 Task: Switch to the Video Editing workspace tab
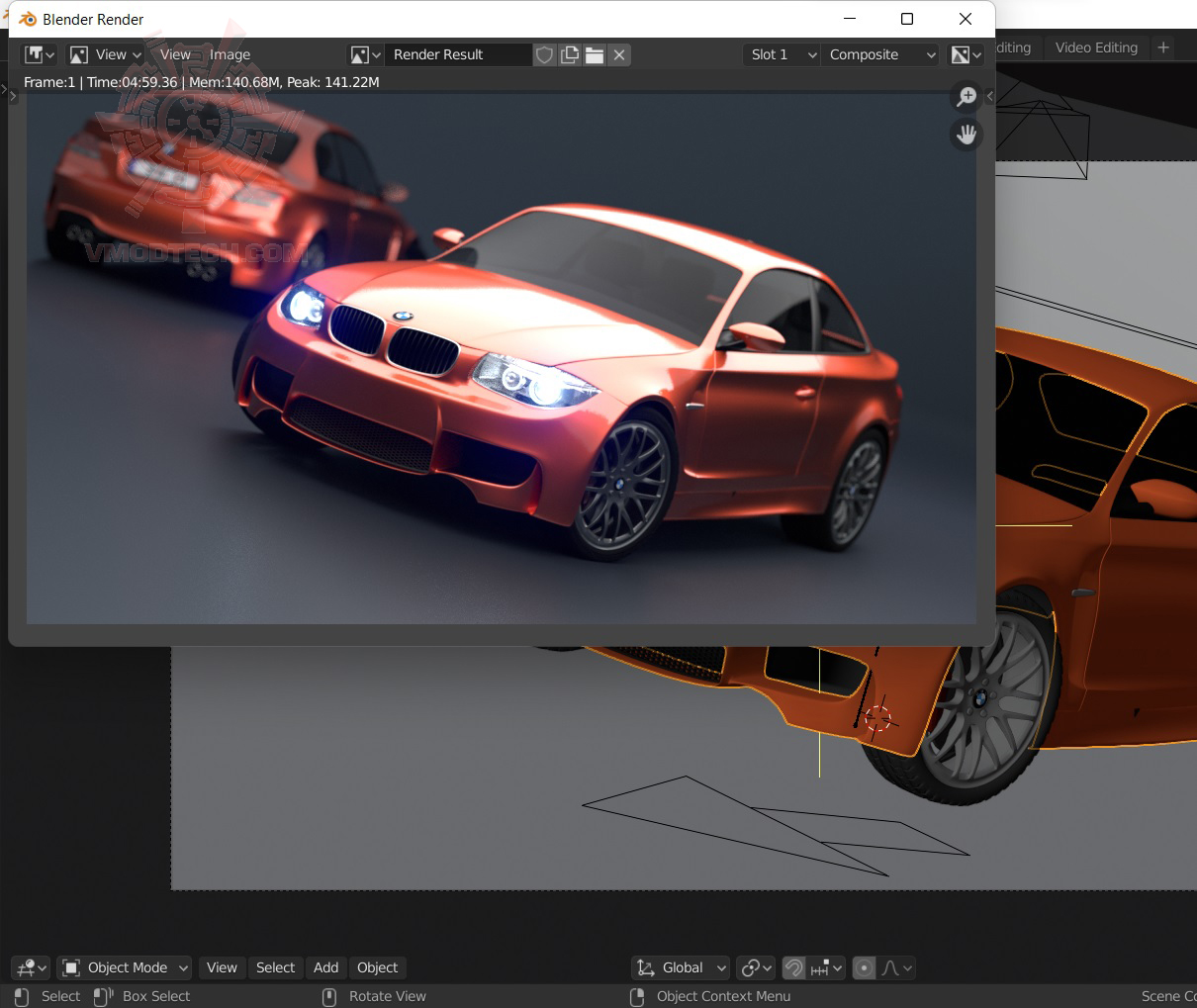pos(1096,47)
